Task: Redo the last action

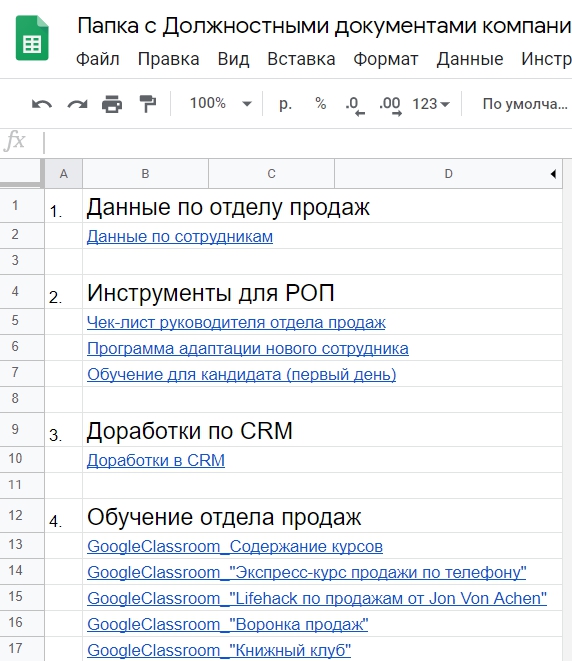Action: (78, 104)
